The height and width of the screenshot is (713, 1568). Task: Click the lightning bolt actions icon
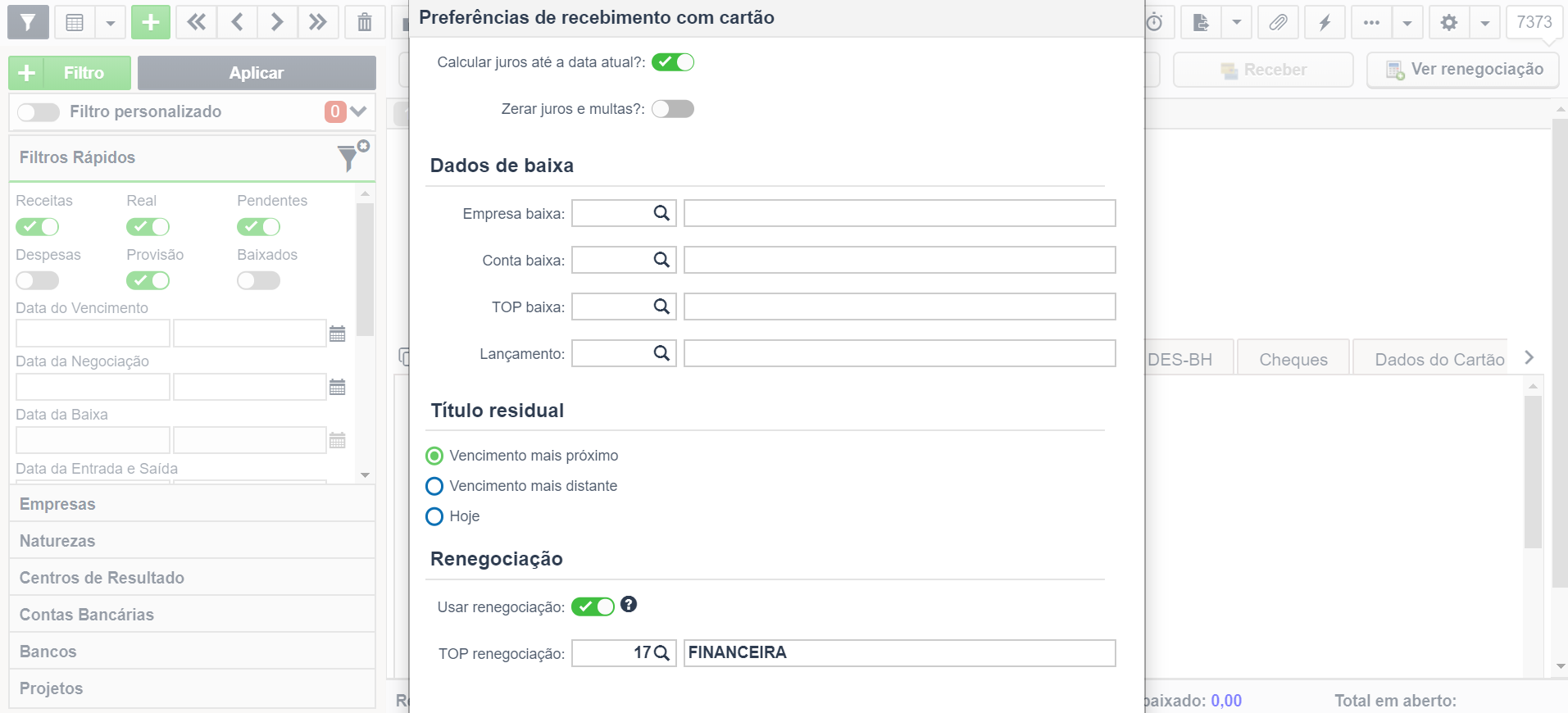point(1325,22)
